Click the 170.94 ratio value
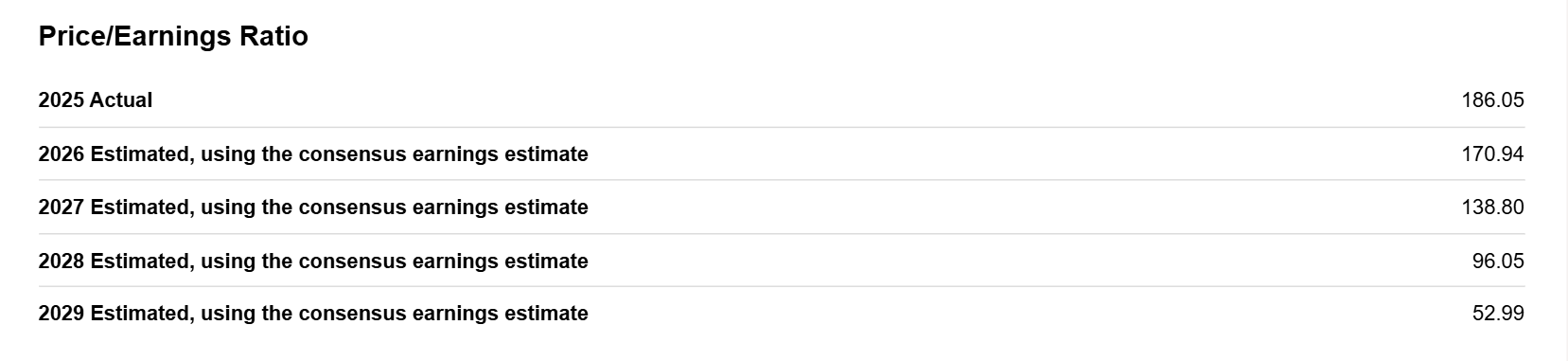 click(x=1492, y=154)
